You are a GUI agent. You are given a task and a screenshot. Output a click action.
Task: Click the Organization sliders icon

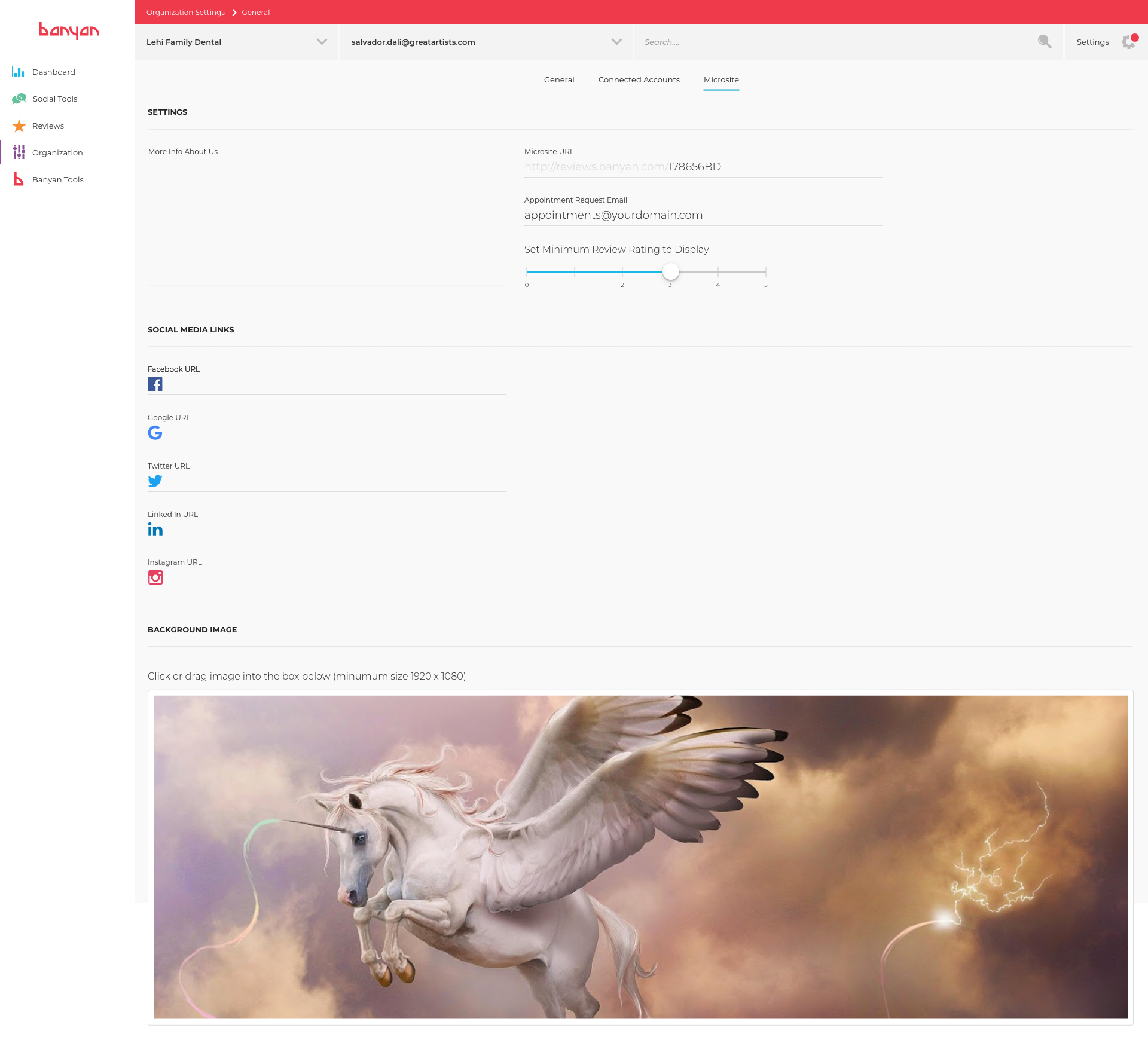(x=19, y=152)
